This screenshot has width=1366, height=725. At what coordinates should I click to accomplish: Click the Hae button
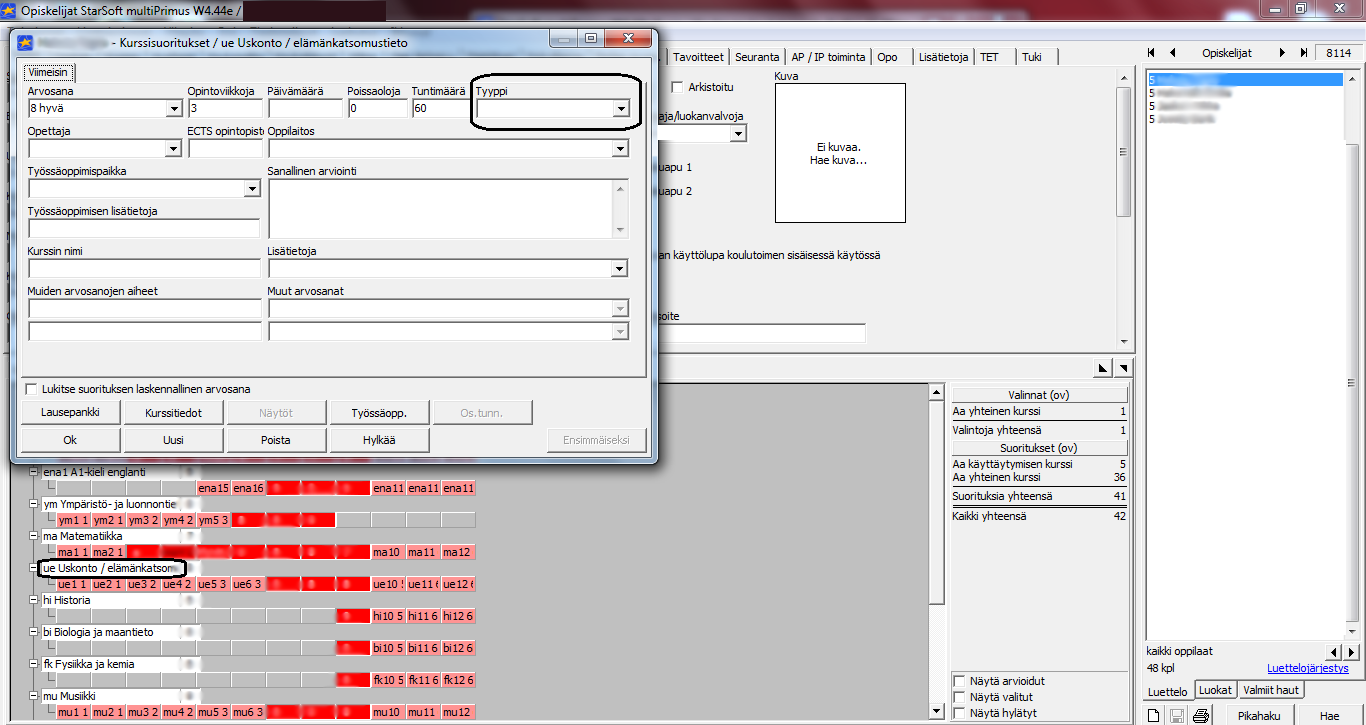[1329, 715]
